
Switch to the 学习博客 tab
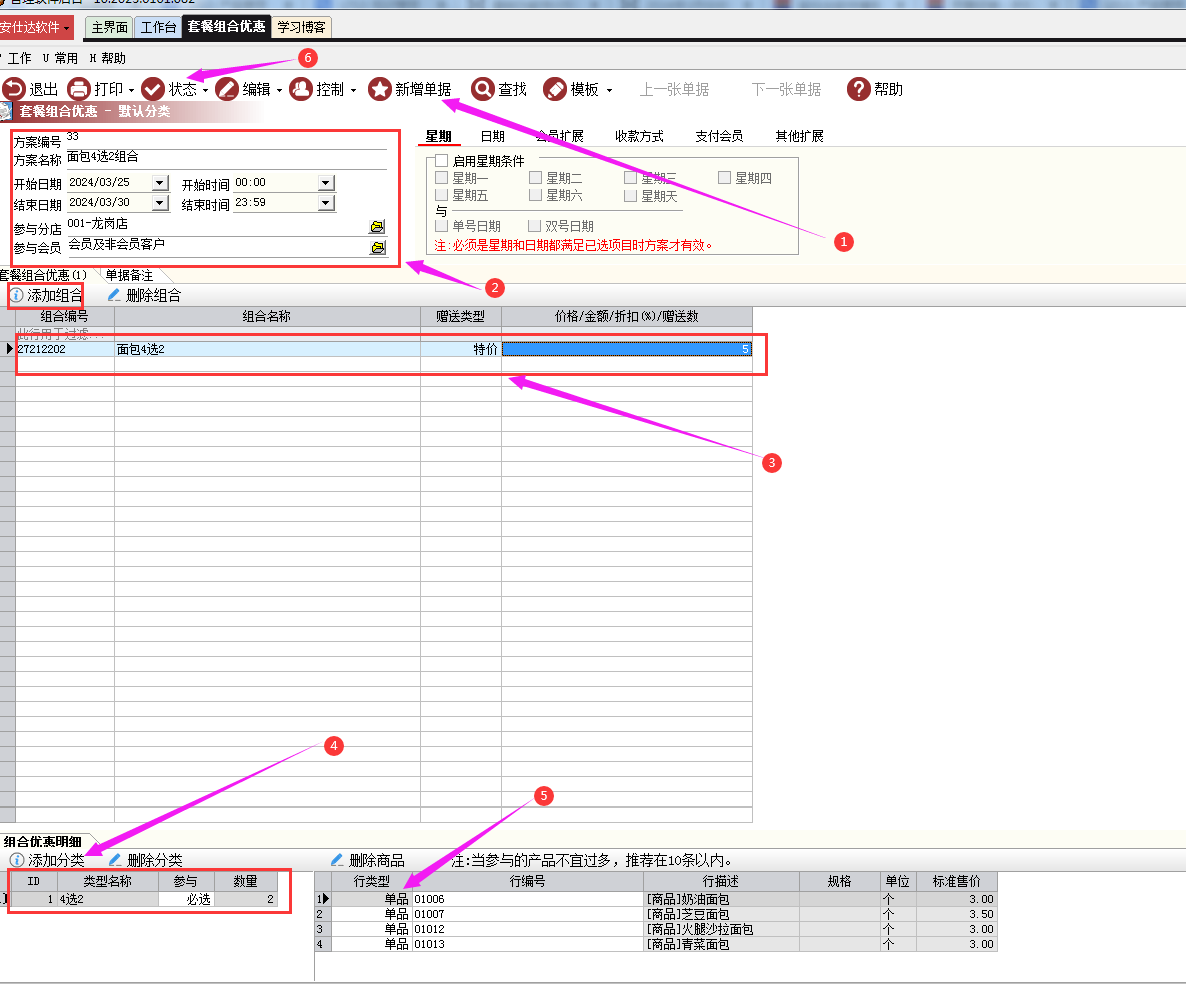click(301, 27)
